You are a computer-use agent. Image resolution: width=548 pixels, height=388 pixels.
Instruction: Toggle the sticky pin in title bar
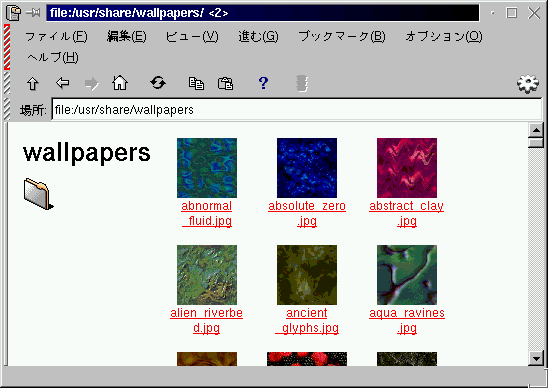pyautogui.click(x=33, y=13)
